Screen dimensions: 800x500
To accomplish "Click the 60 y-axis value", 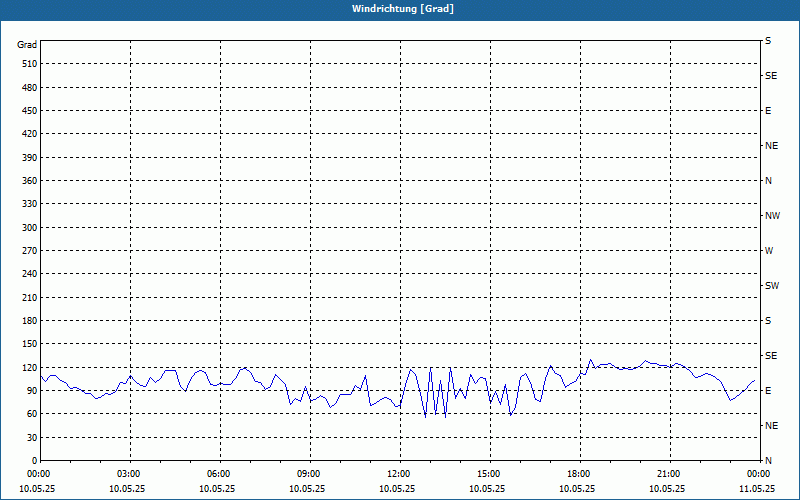I will coord(32,414).
